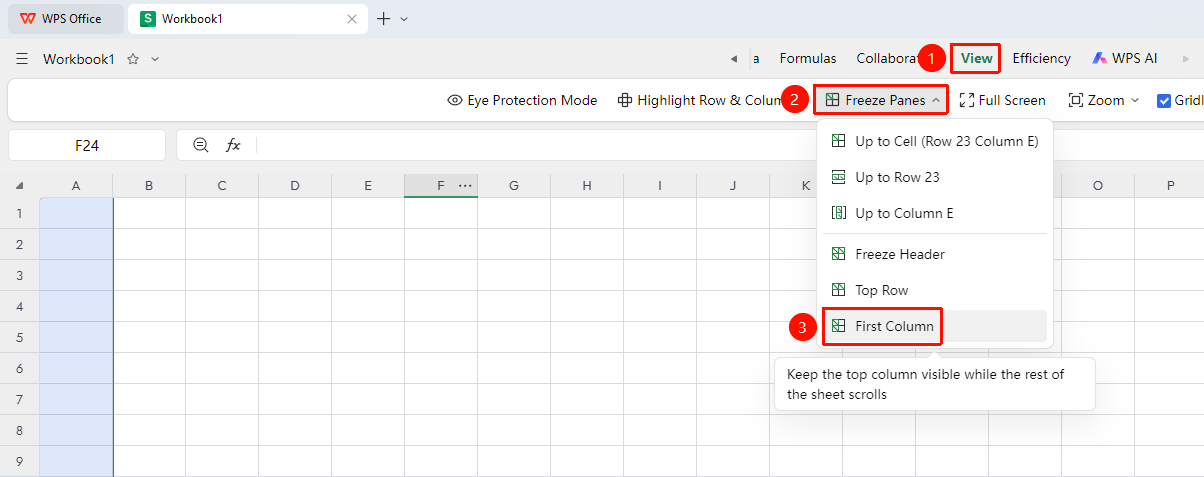Choose Up to Cell (Row 23 Column E)

coord(935,141)
